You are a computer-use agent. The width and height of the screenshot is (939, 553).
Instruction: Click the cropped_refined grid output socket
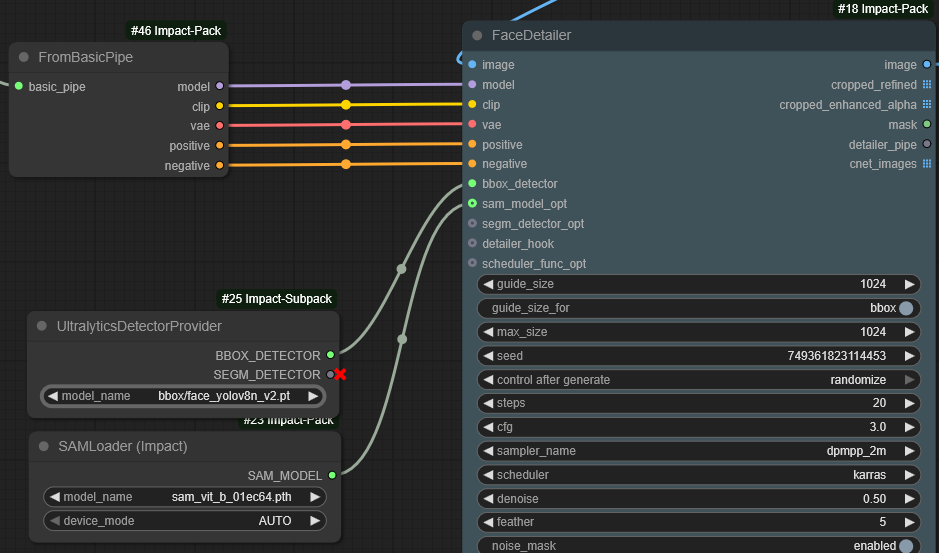927,85
